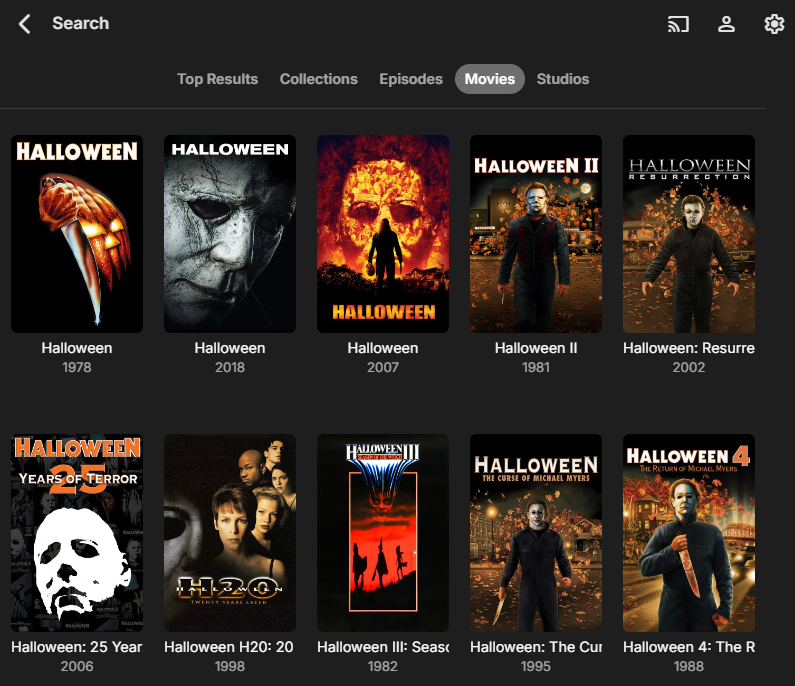Open the 25 Years of Terror poster
This screenshot has height=686, width=795.
[x=77, y=533]
